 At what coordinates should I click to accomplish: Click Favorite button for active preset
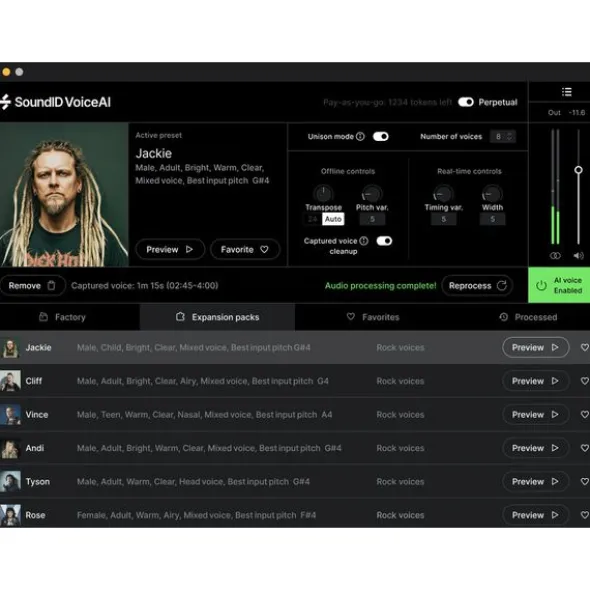pyautogui.click(x=245, y=250)
